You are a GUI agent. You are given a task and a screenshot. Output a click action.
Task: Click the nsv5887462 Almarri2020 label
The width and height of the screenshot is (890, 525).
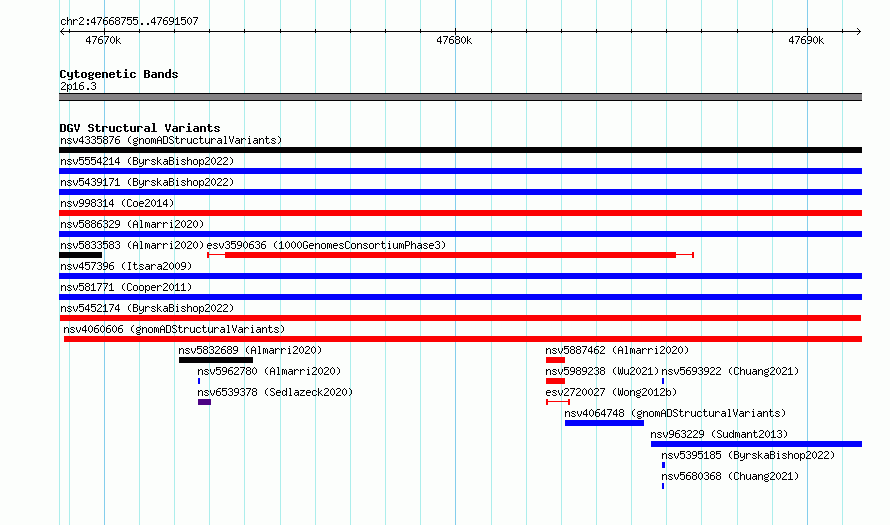coord(617,350)
